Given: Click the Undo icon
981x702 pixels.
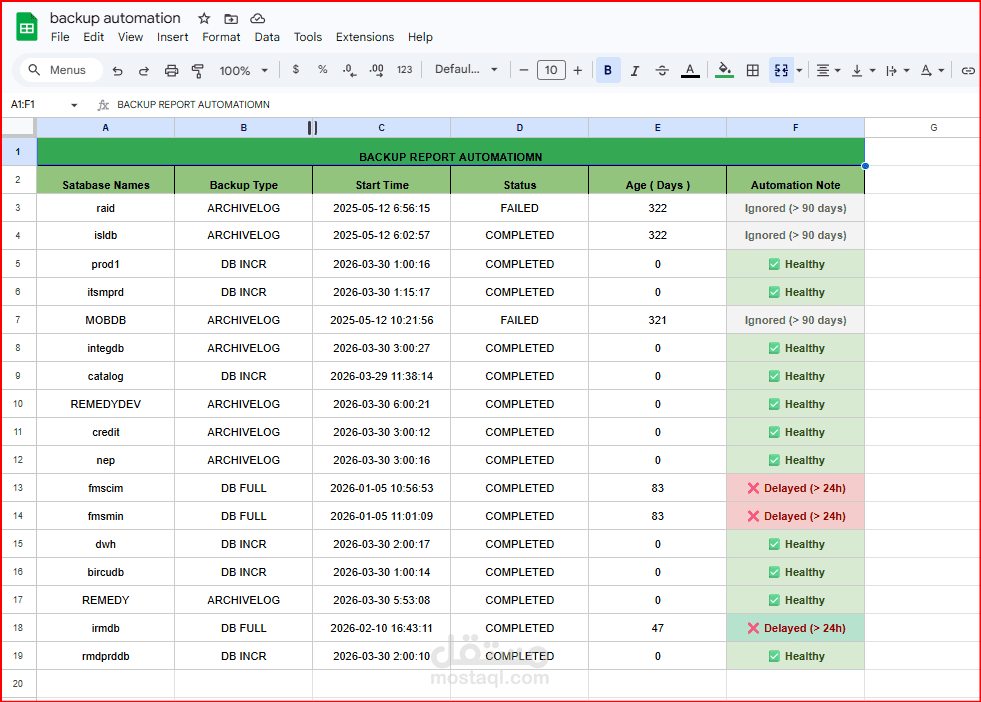Looking at the screenshot, I should (118, 71).
